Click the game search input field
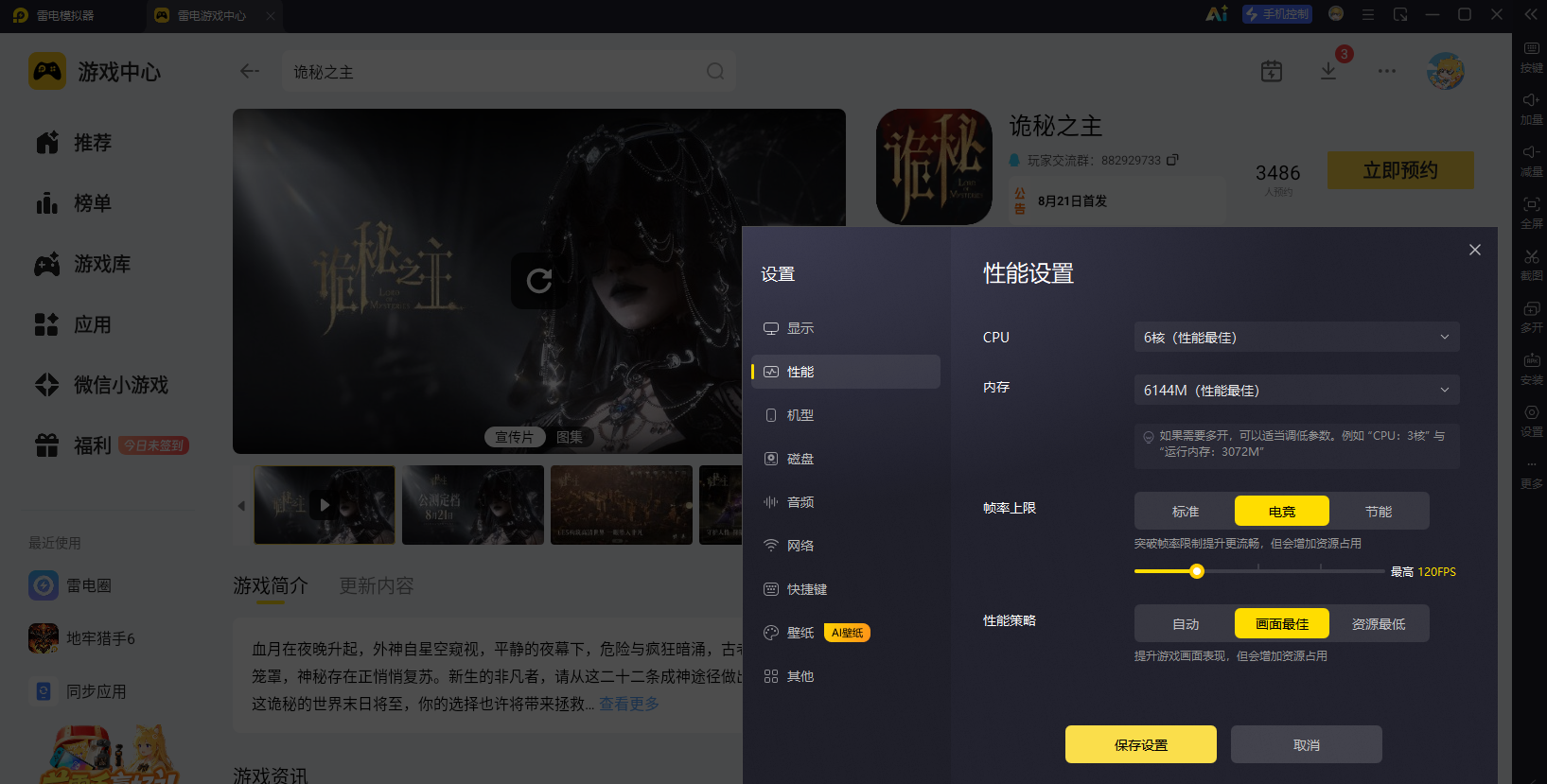Viewport: 1547px width, 784px height. point(509,72)
